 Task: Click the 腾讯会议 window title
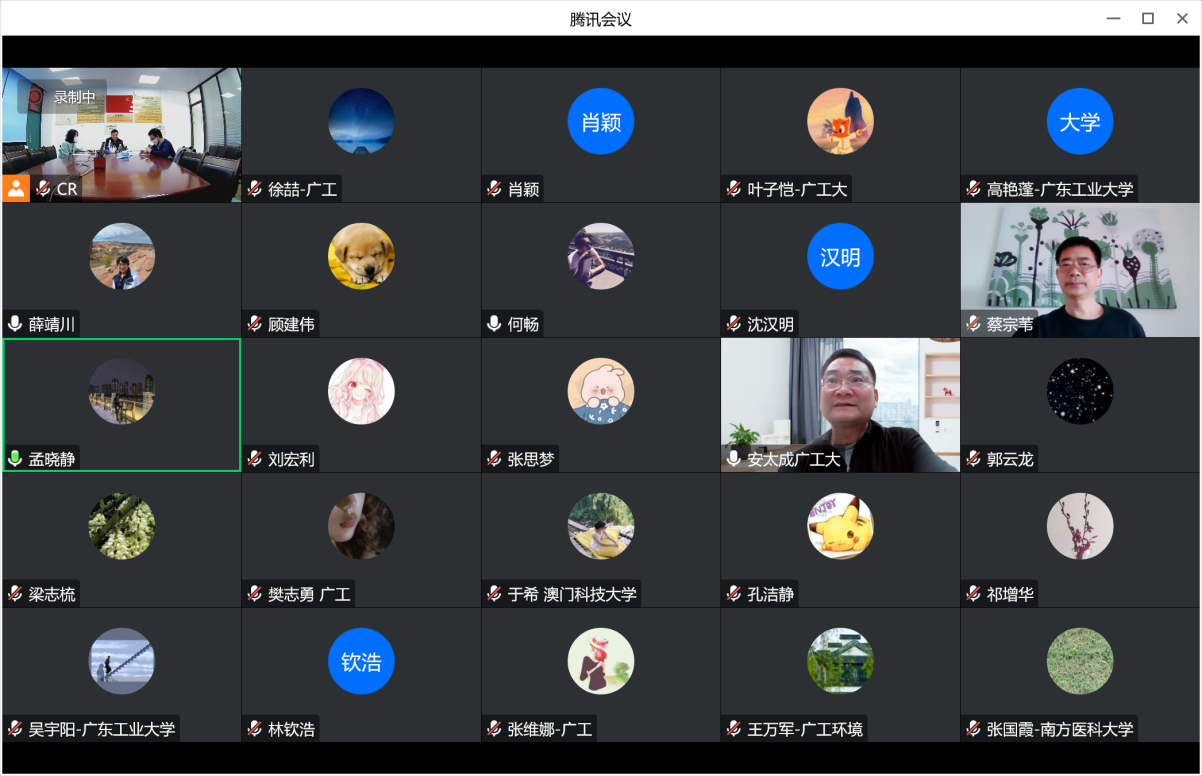coord(601,19)
